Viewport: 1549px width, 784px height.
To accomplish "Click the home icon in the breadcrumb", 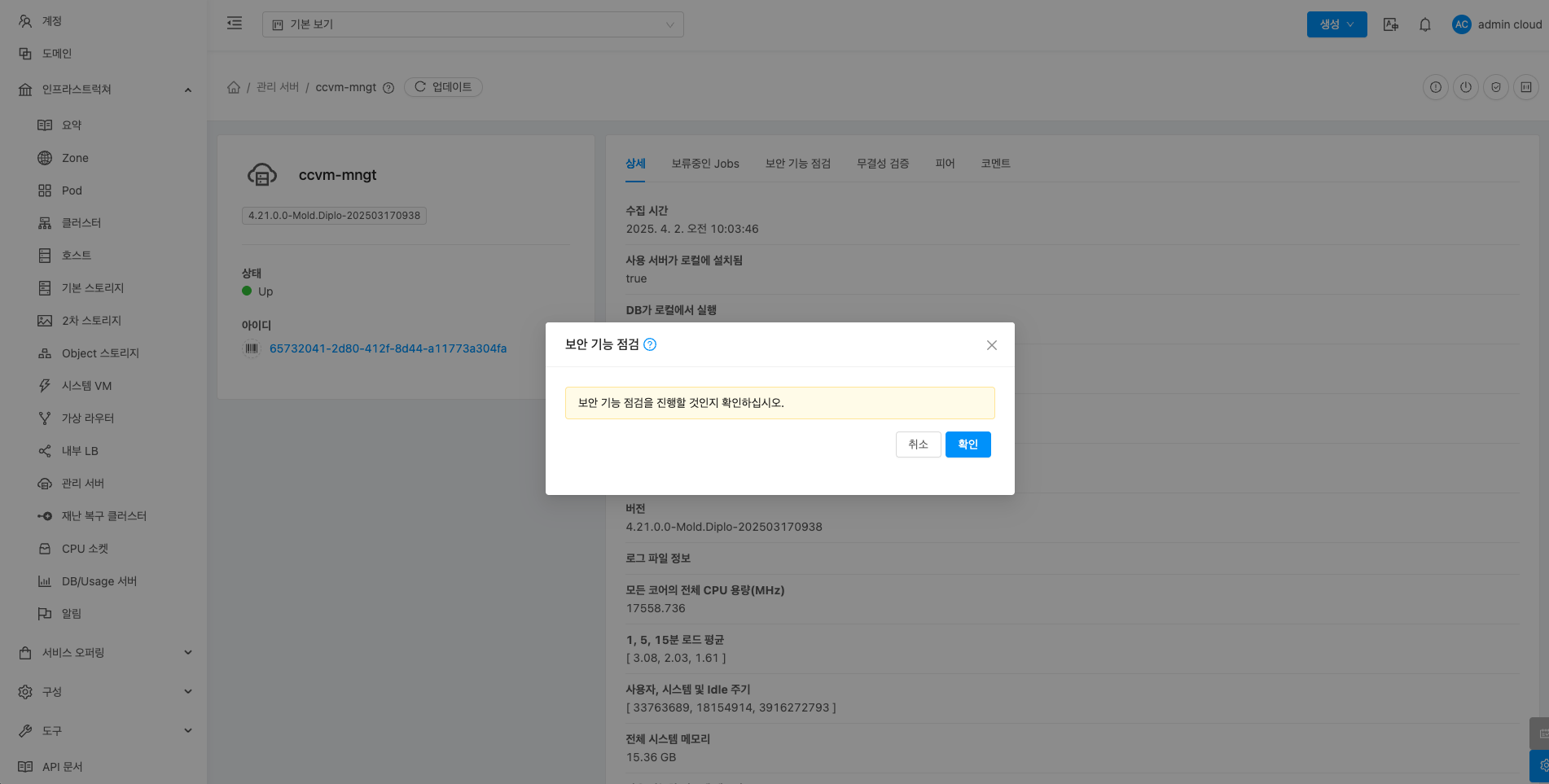I will point(234,87).
